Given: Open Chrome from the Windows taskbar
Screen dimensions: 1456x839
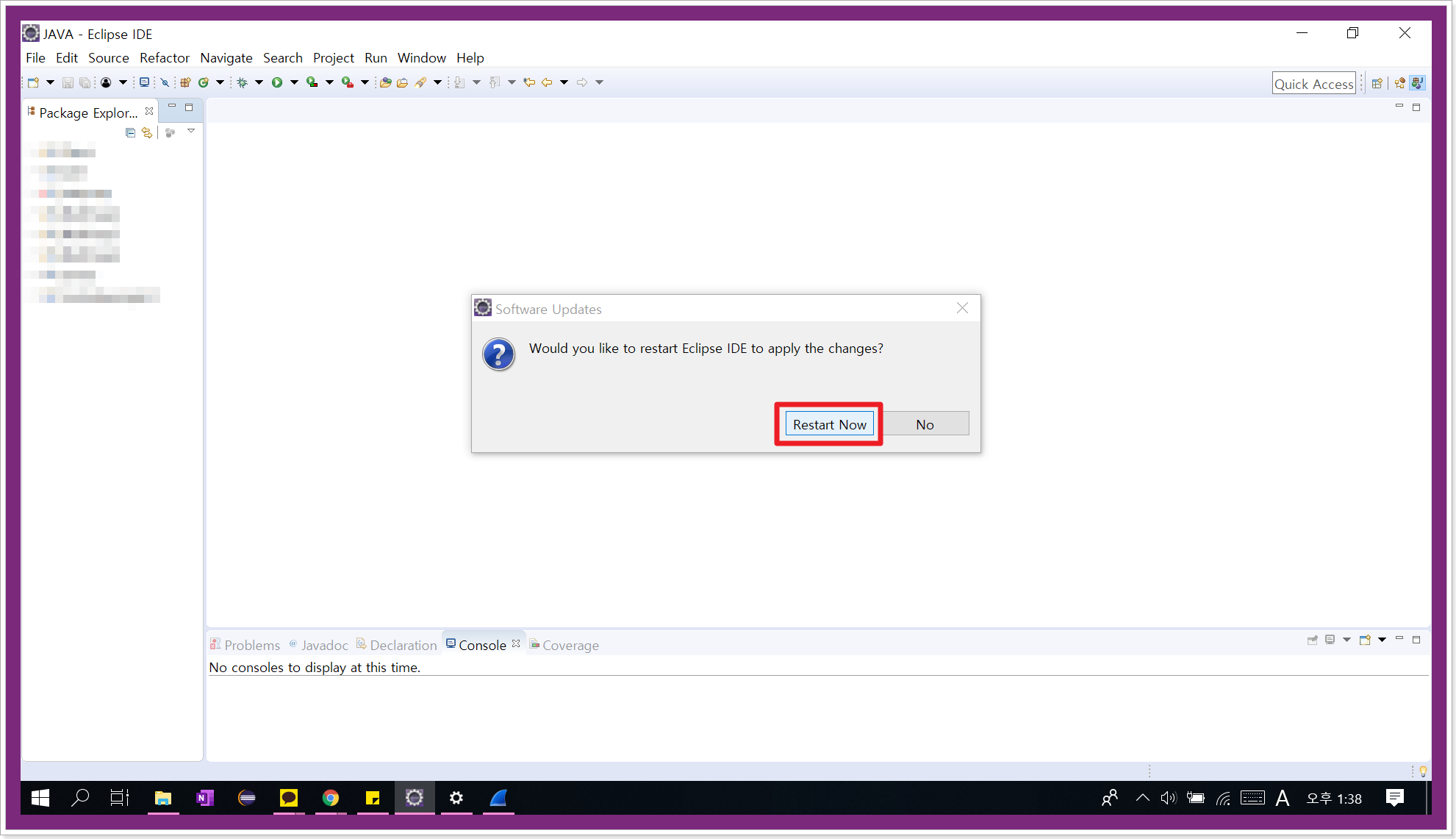Looking at the screenshot, I should click(331, 798).
